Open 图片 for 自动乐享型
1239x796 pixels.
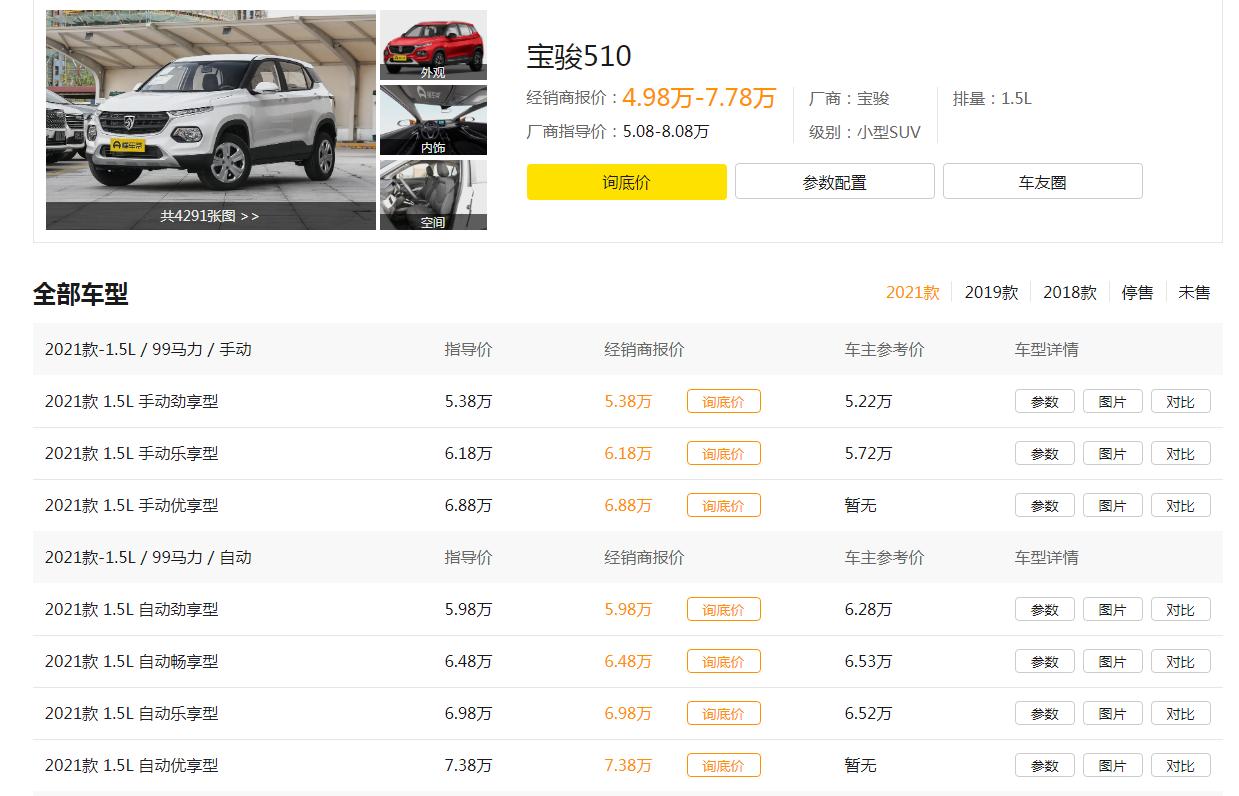[1113, 713]
